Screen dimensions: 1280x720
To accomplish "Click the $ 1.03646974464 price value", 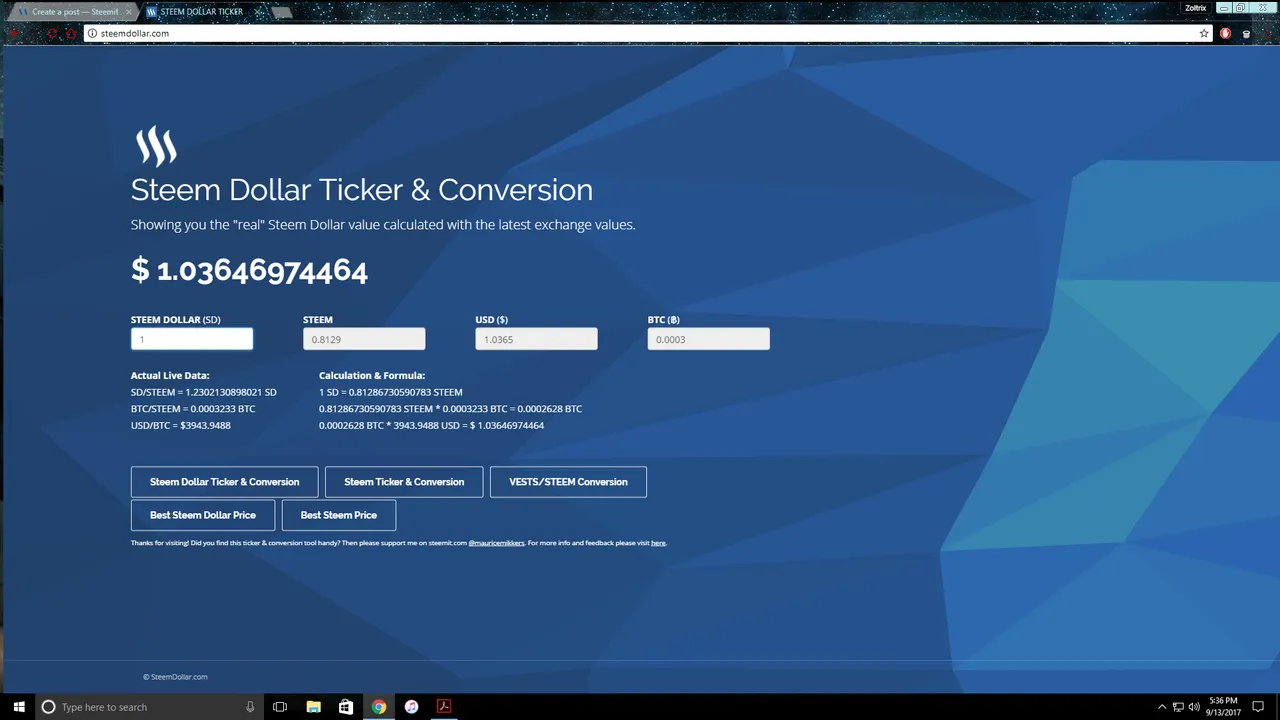I will (249, 270).
